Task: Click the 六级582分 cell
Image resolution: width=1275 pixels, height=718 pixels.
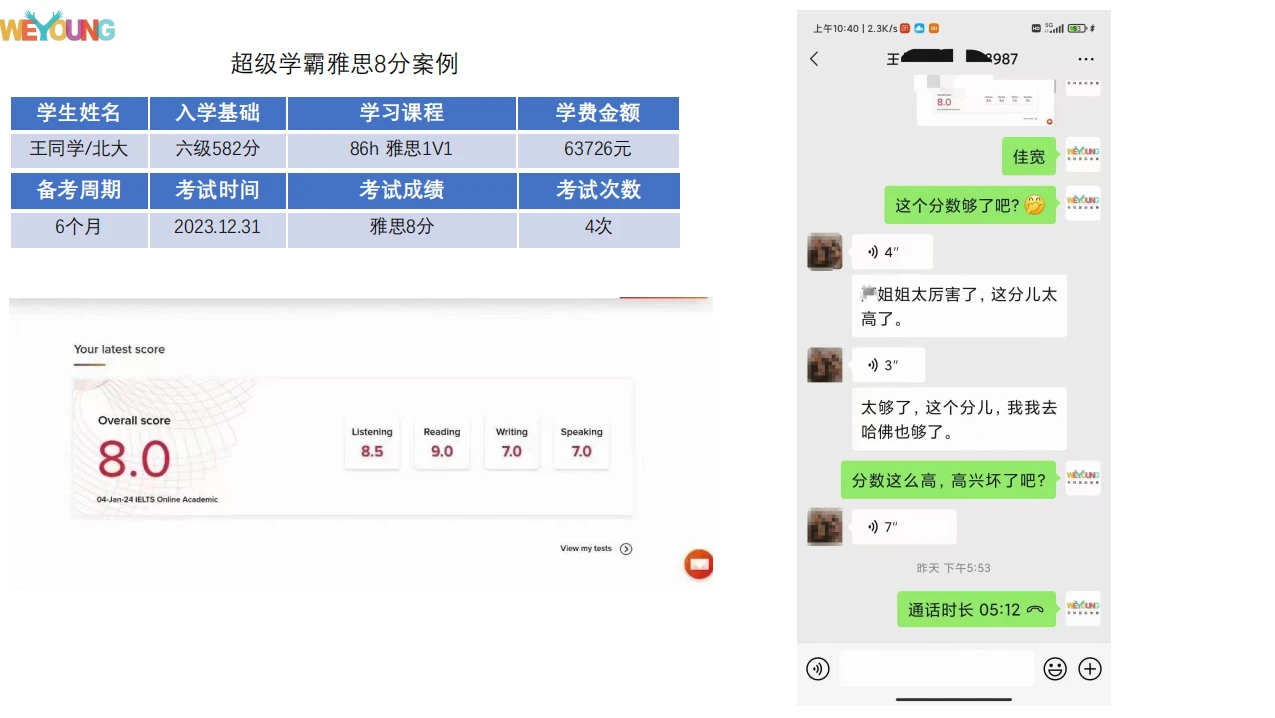Action: click(218, 150)
